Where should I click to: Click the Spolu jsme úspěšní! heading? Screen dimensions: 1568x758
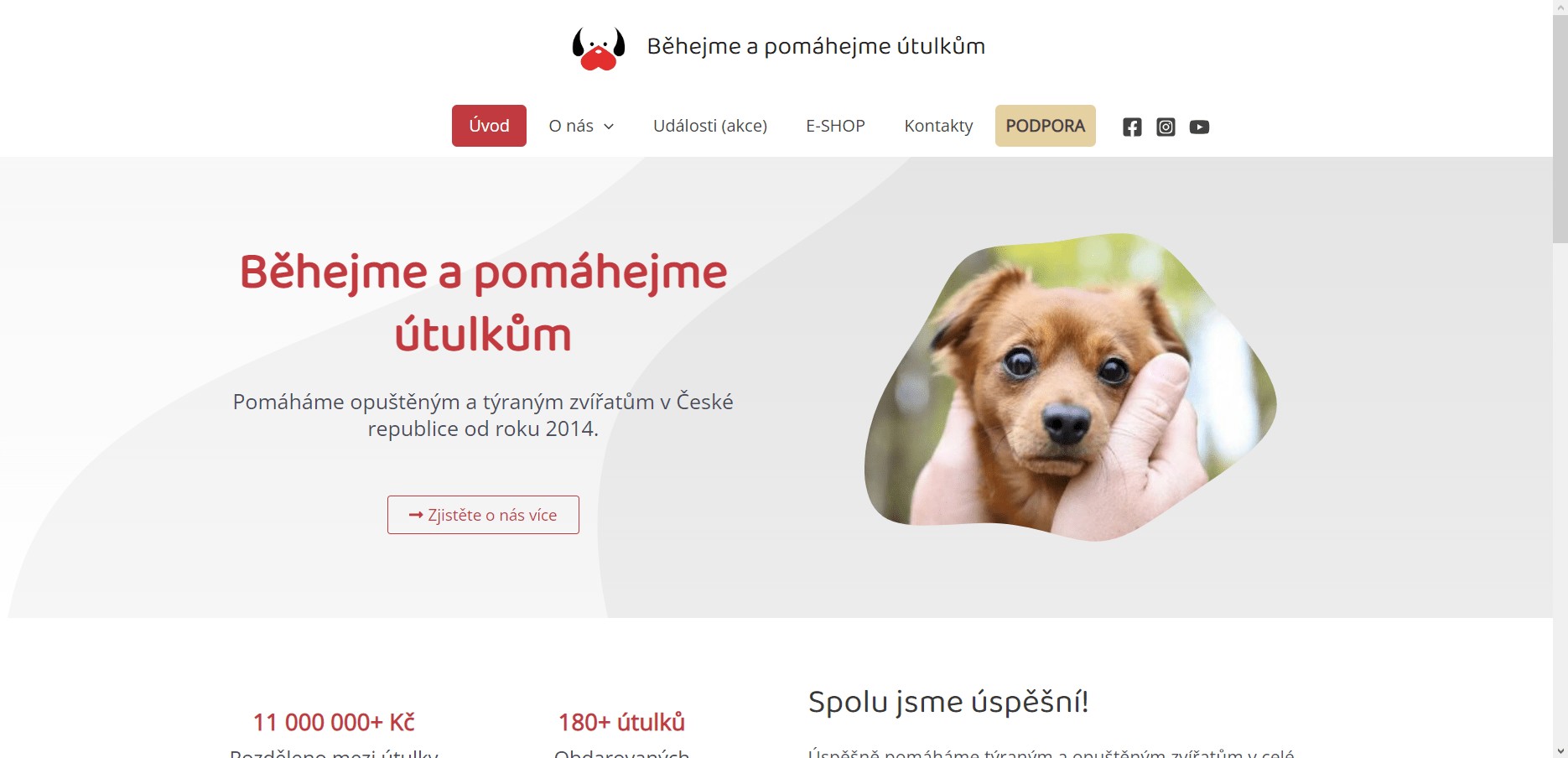click(x=948, y=702)
